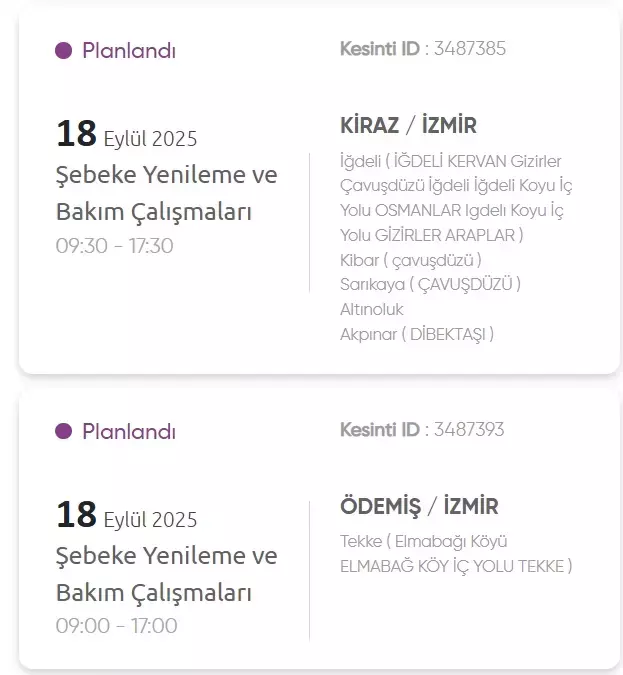Click the 09:30 - 17:30 time range
The width and height of the screenshot is (623, 675).
(x=115, y=246)
